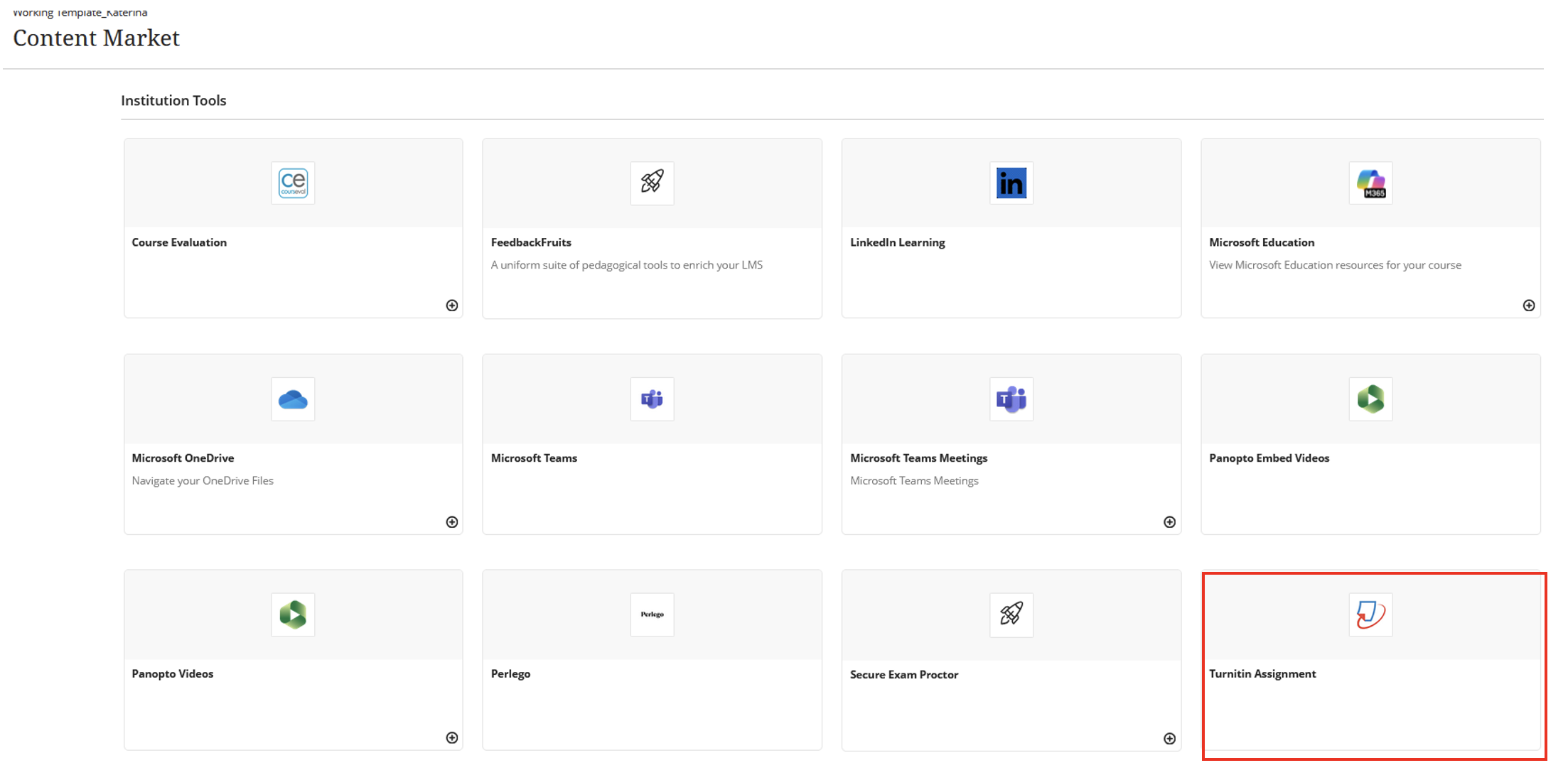Select the FeedbackFruits rocket icon

pyautogui.click(x=652, y=183)
